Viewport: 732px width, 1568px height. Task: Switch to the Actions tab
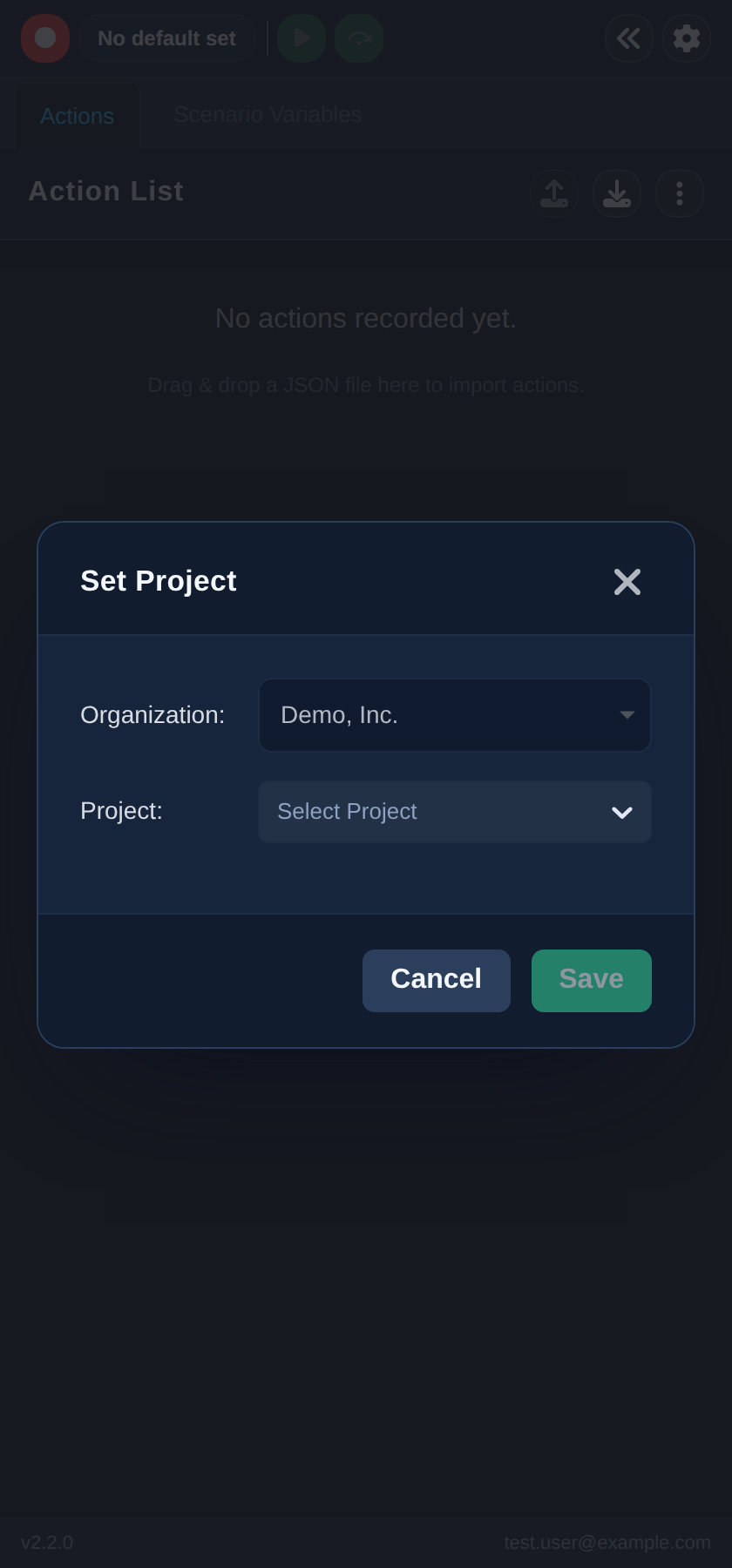[x=78, y=116]
